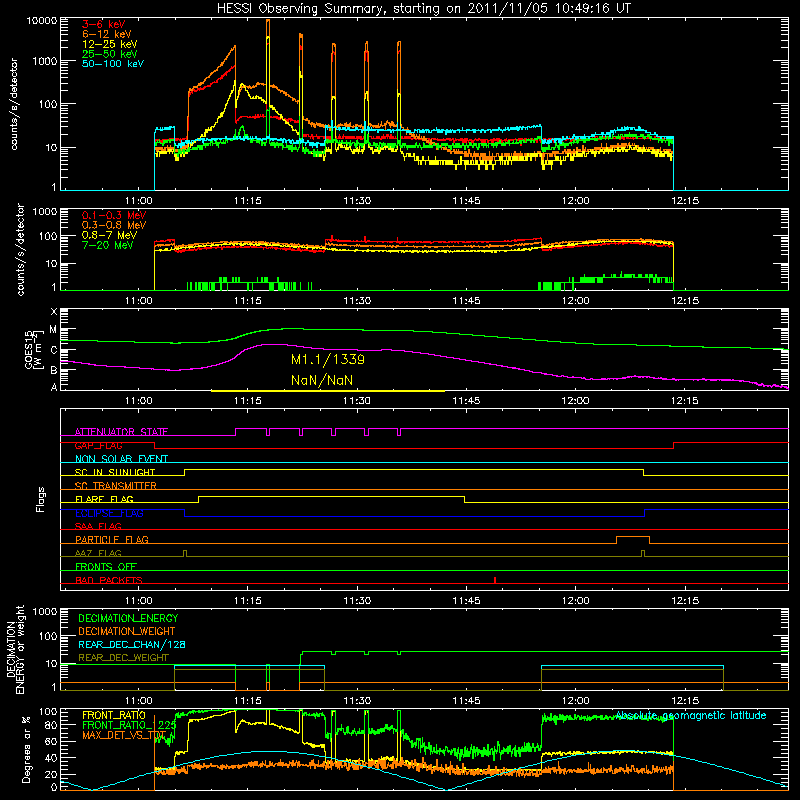Viewport: 800px width, 800px height.
Task: Select the 'SAA_FLAG' label
Action: (98, 526)
